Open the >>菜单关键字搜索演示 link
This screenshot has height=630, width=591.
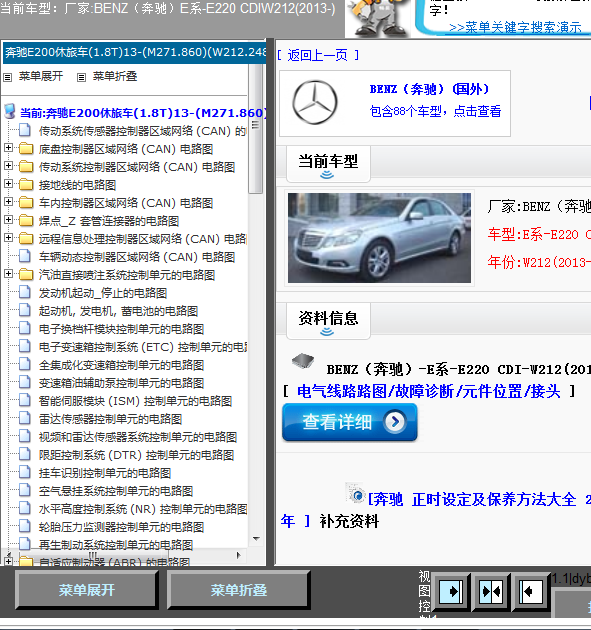pos(515,28)
